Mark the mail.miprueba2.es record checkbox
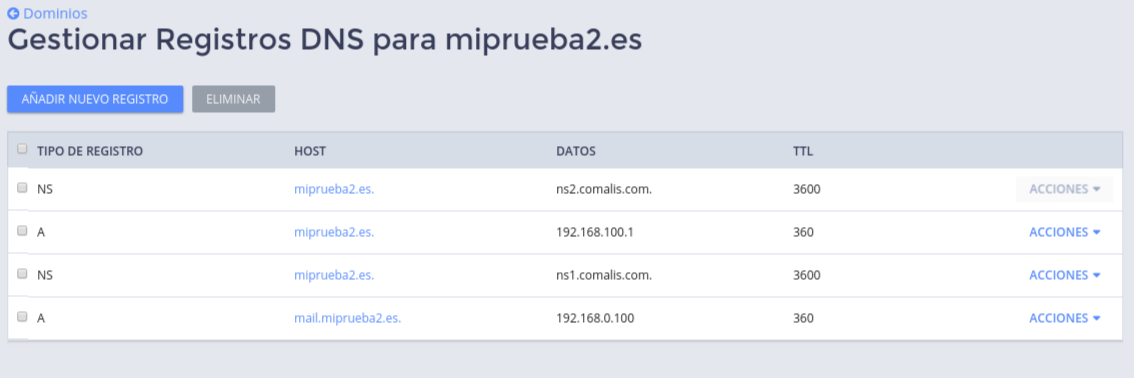 click(x=22, y=317)
